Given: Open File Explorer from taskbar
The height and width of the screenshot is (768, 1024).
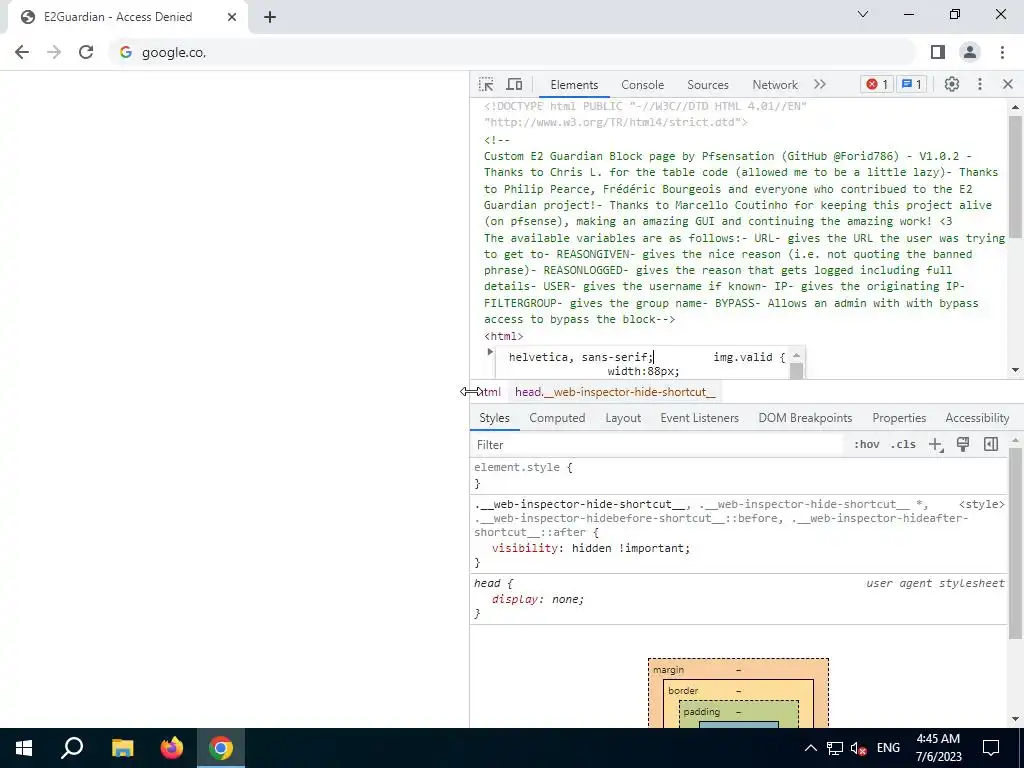Looking at the screenshot, I should [122, 748].
